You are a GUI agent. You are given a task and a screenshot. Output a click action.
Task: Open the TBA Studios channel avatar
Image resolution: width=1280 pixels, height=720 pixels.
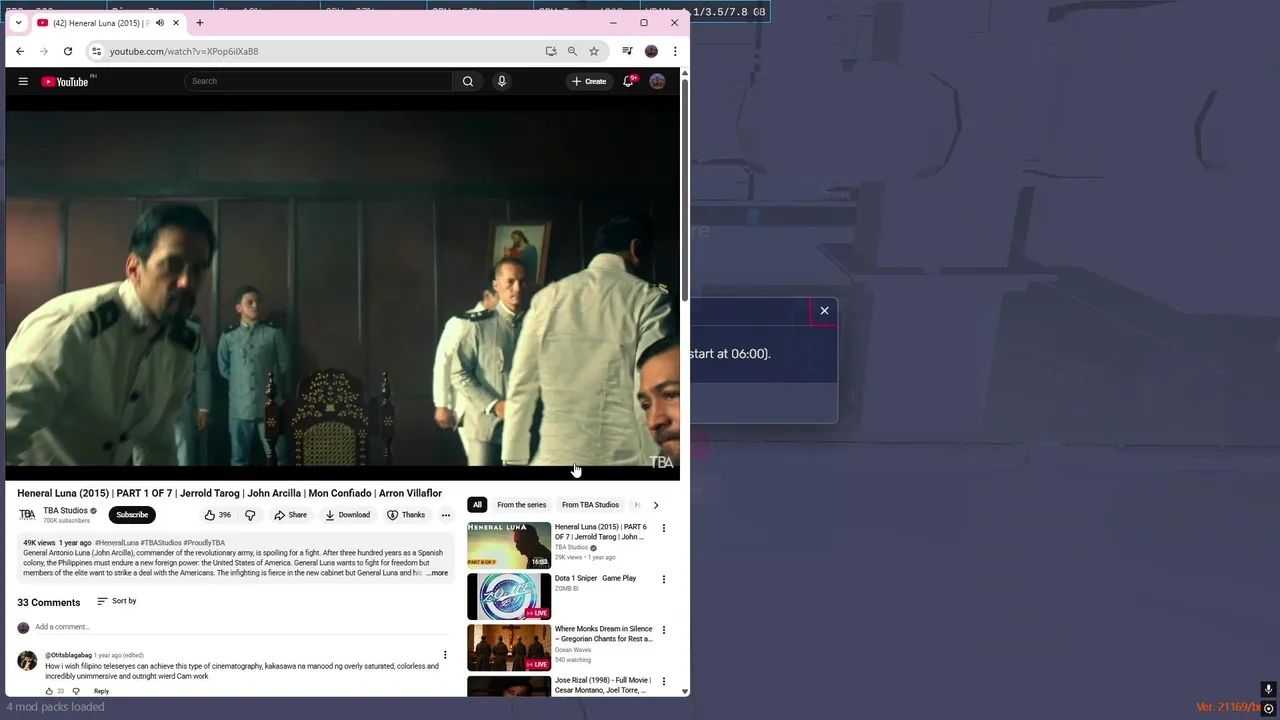(x=27, y=515)
